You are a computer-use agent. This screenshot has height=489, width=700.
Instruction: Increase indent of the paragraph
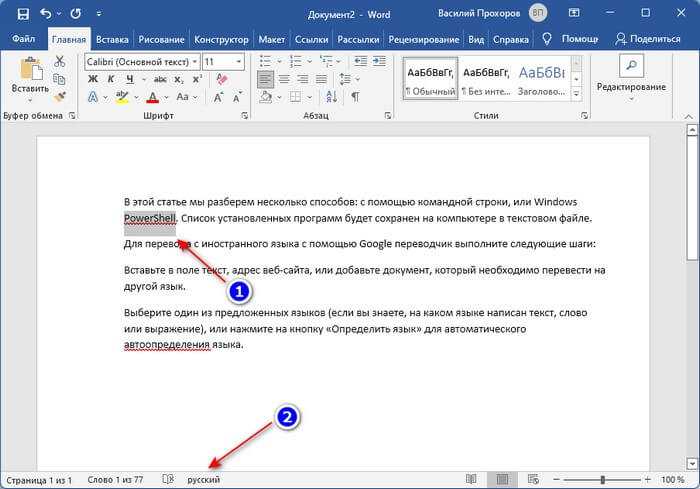click(x=379, y=61)
